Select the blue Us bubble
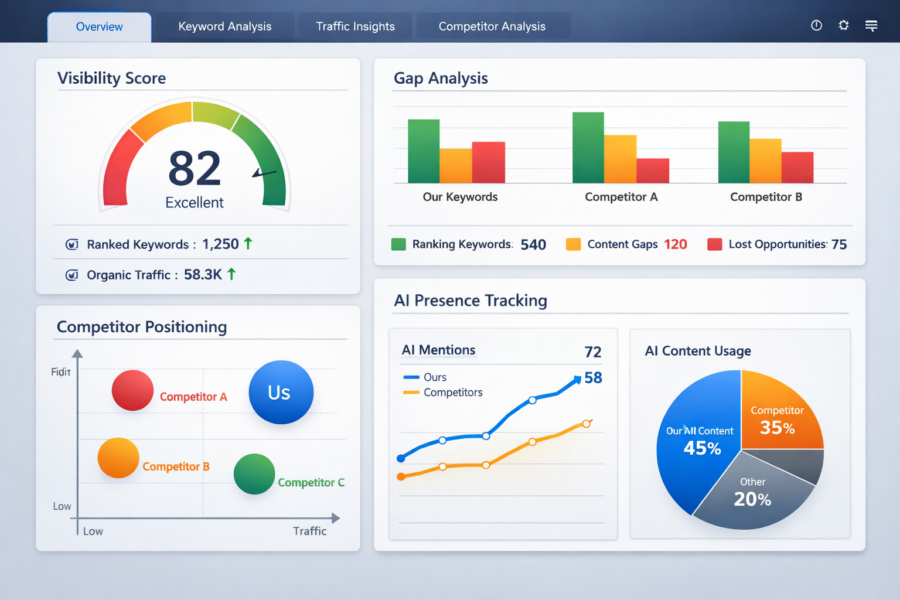The width and height of the screenshot is (900, 600). point(281,392)
